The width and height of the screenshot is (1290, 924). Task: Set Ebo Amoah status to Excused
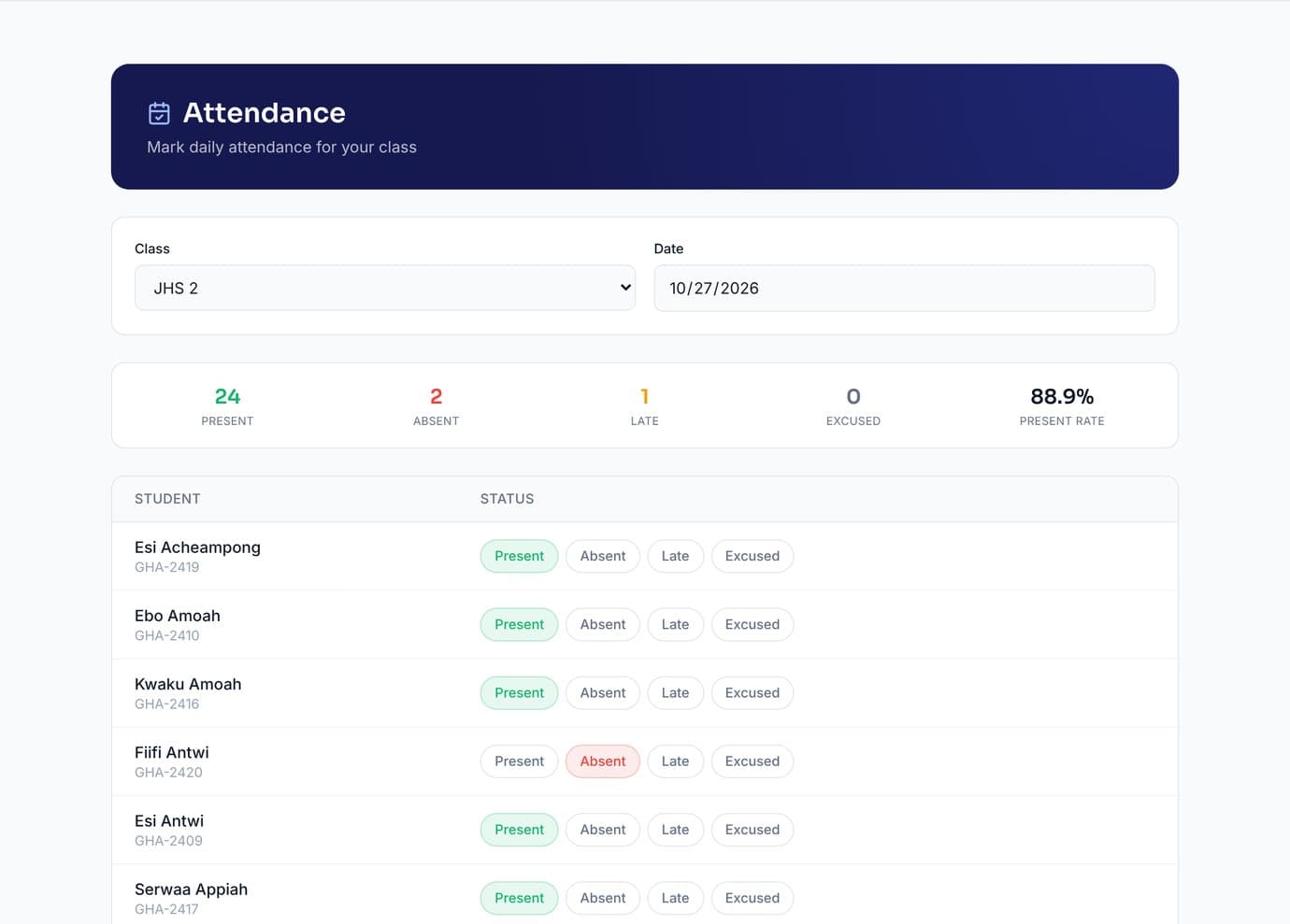[752, 624]
